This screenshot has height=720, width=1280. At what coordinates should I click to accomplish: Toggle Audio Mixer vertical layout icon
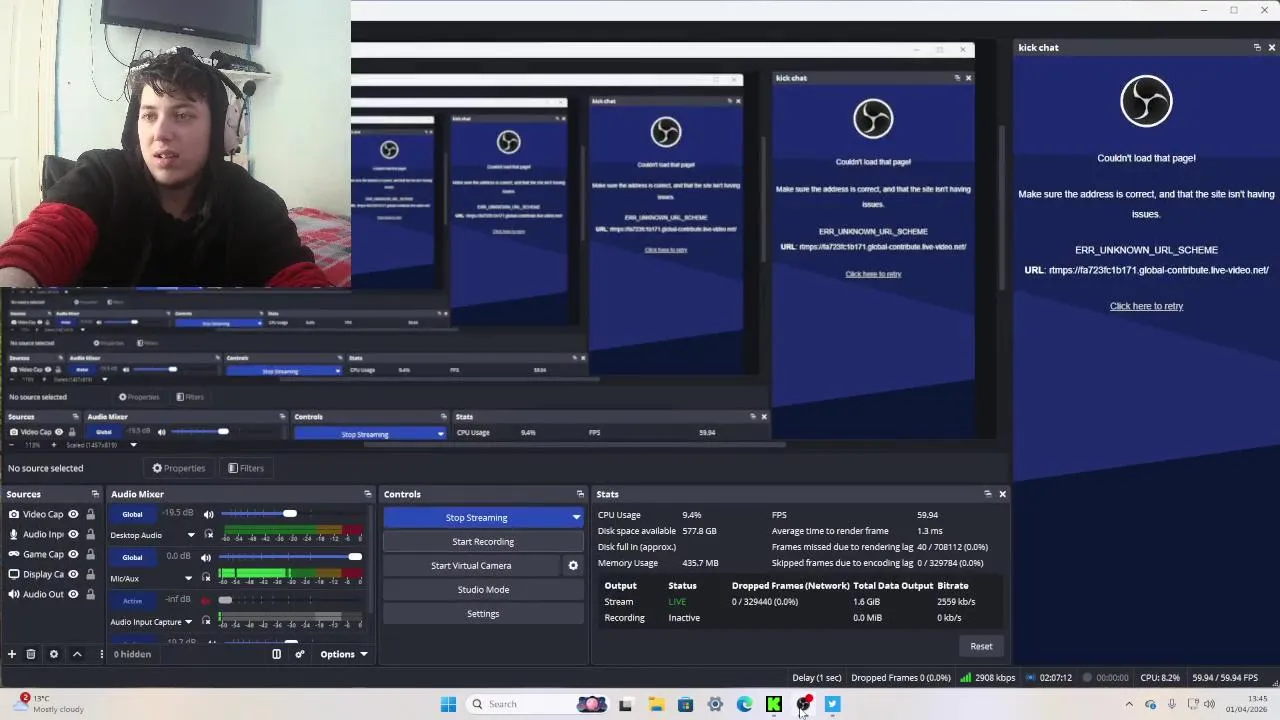pos(277,654)
